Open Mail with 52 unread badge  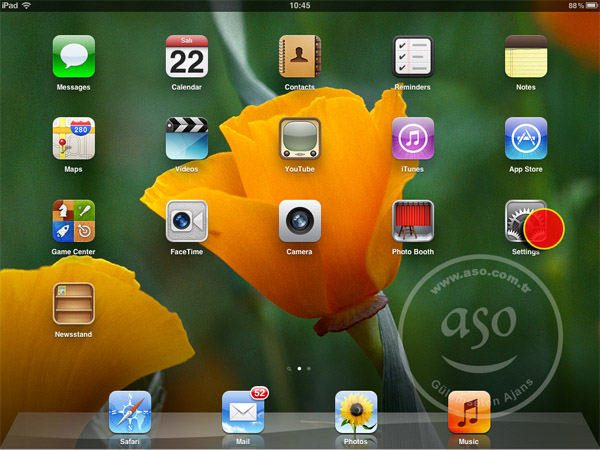[243, 412]
